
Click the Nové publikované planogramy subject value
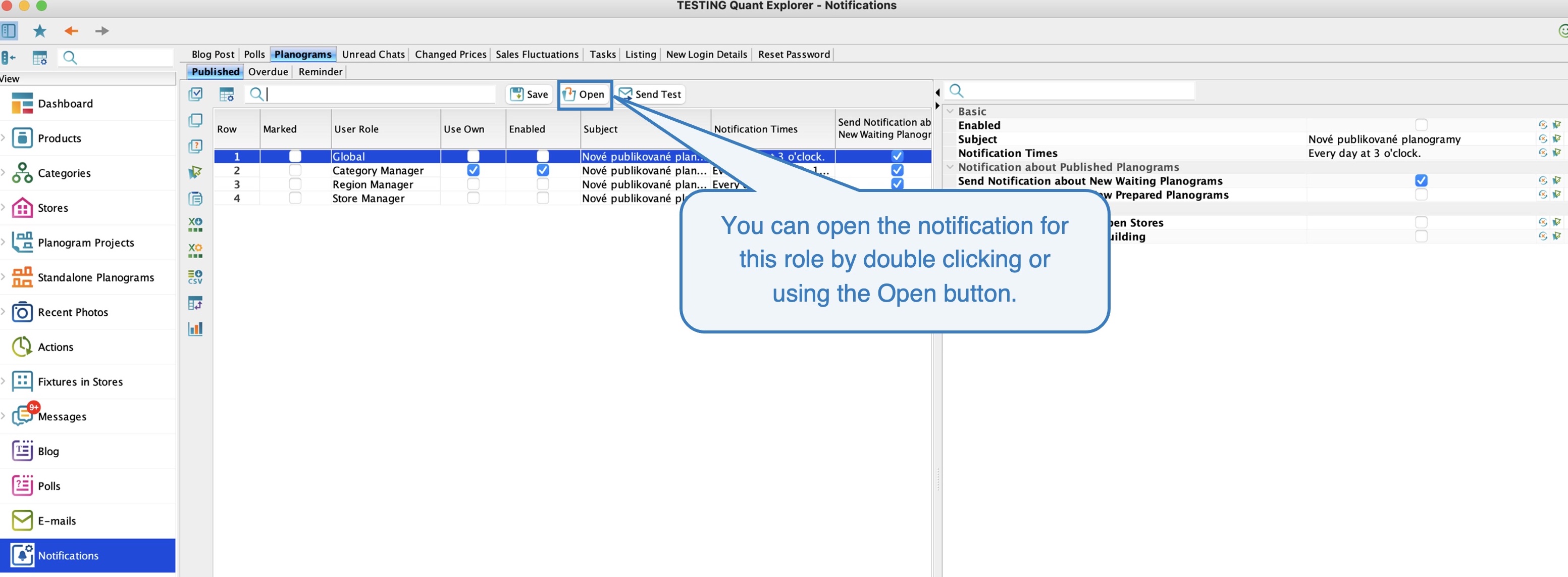(x=1384, y=139)
